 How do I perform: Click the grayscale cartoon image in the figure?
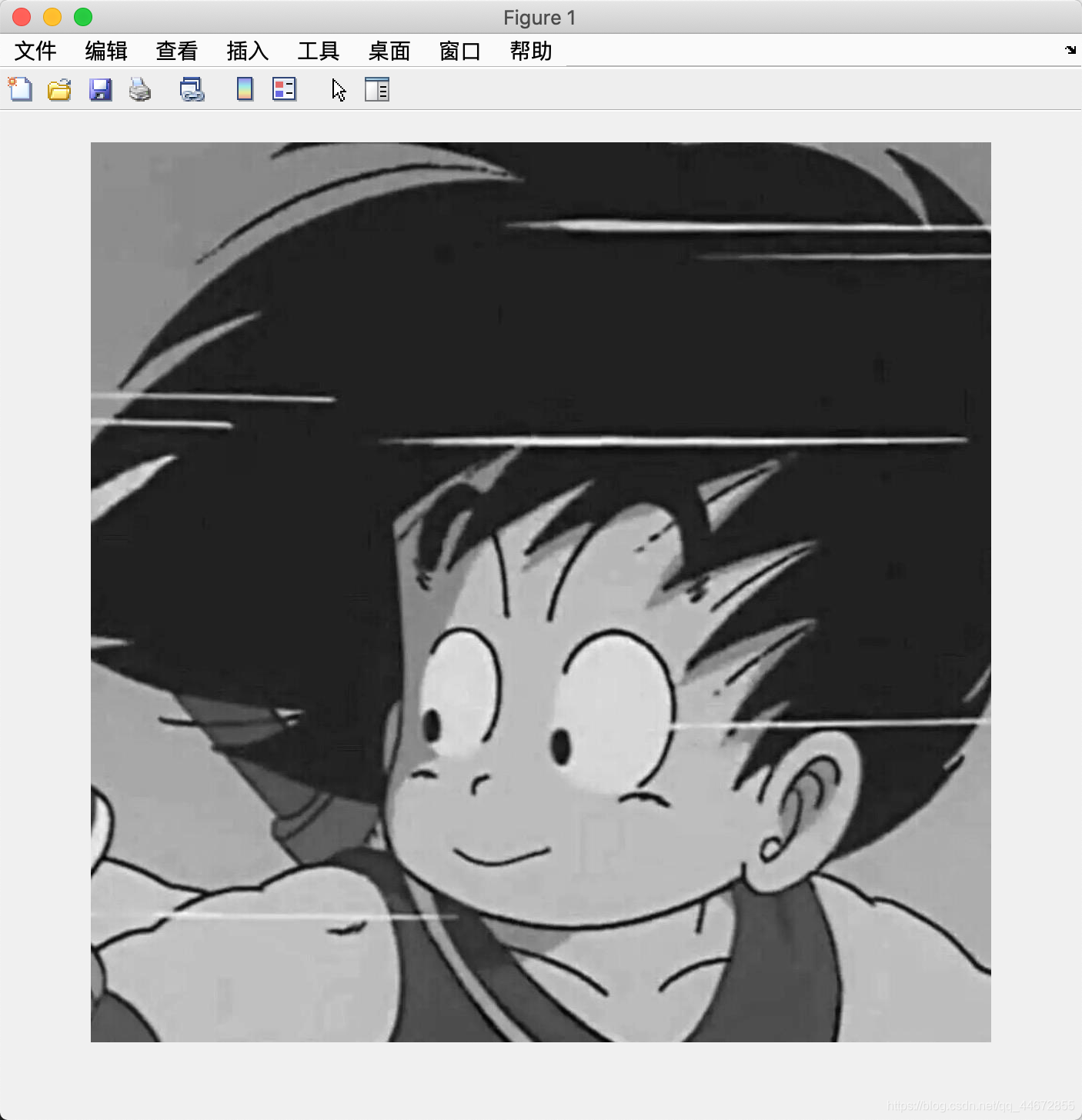[x=541, y=592]
